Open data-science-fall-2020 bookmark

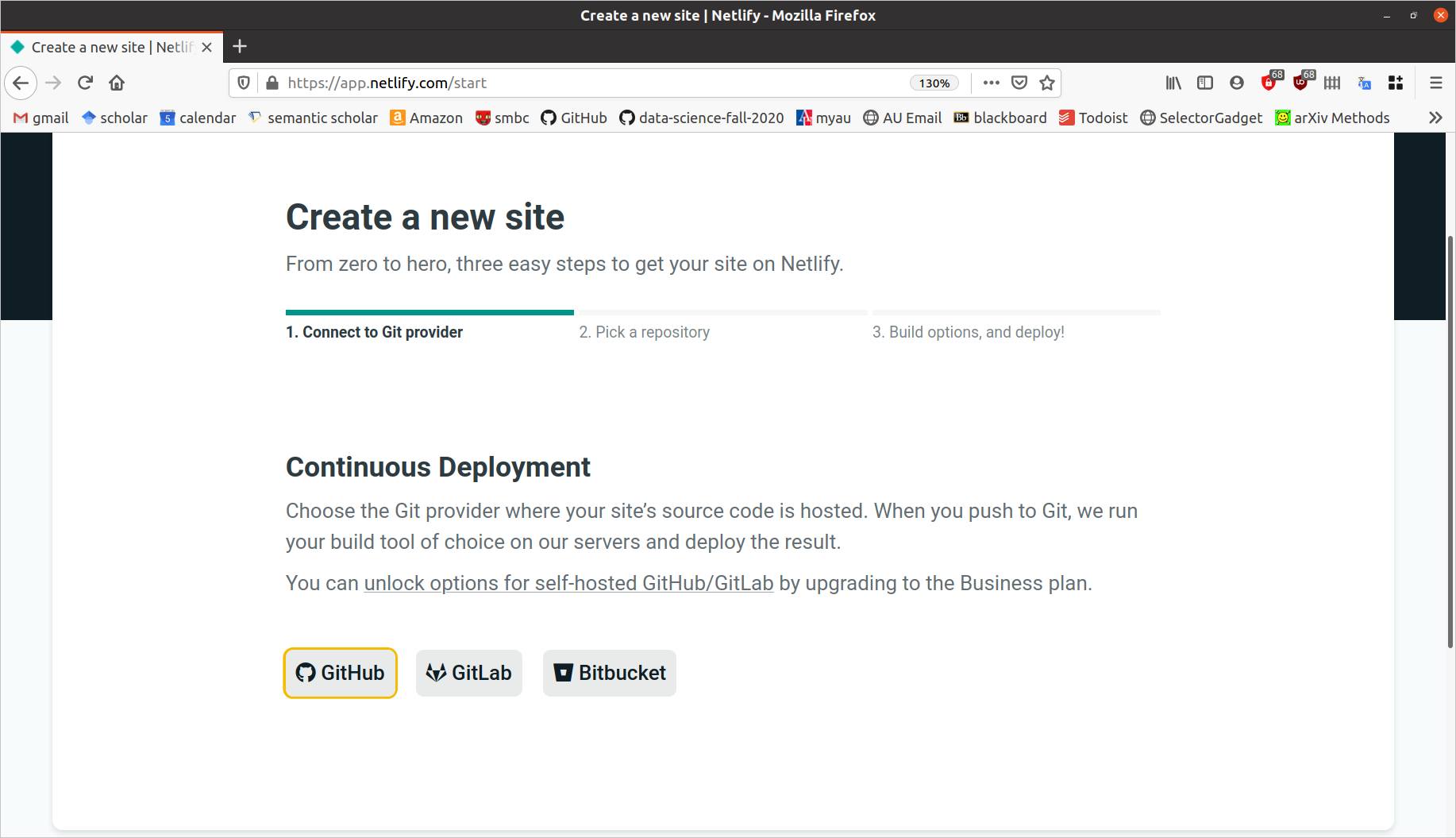(702, 118)
